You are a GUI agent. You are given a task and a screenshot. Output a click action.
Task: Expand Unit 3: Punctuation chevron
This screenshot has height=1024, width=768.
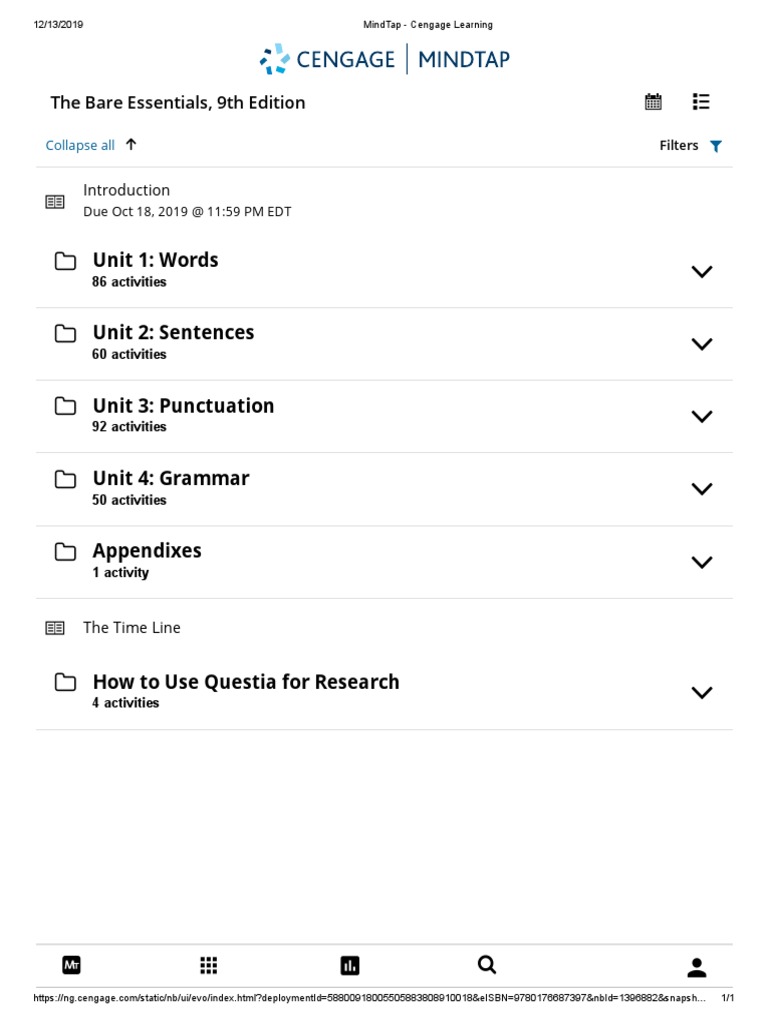[x=702, y=416]
